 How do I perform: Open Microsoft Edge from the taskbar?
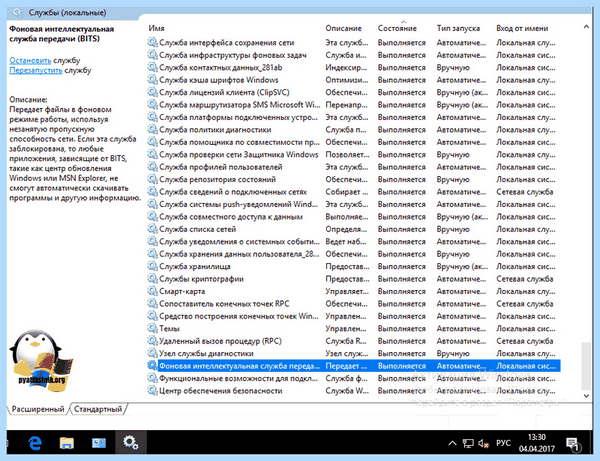pos(35,443)
